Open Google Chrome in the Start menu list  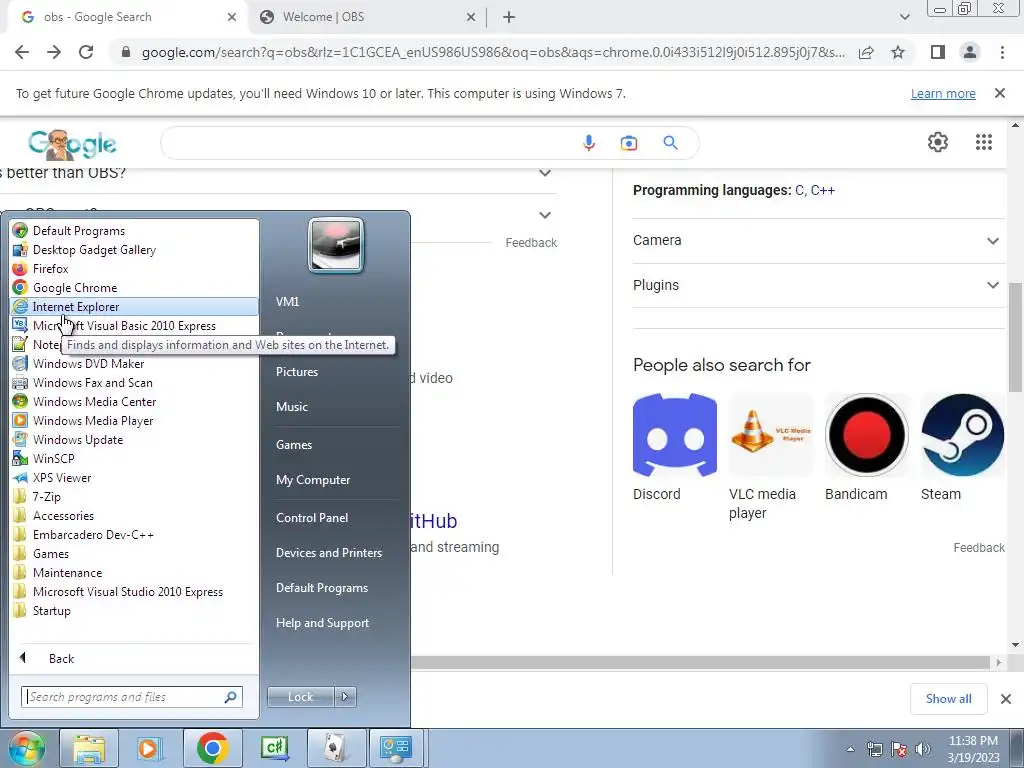(134, 287)
